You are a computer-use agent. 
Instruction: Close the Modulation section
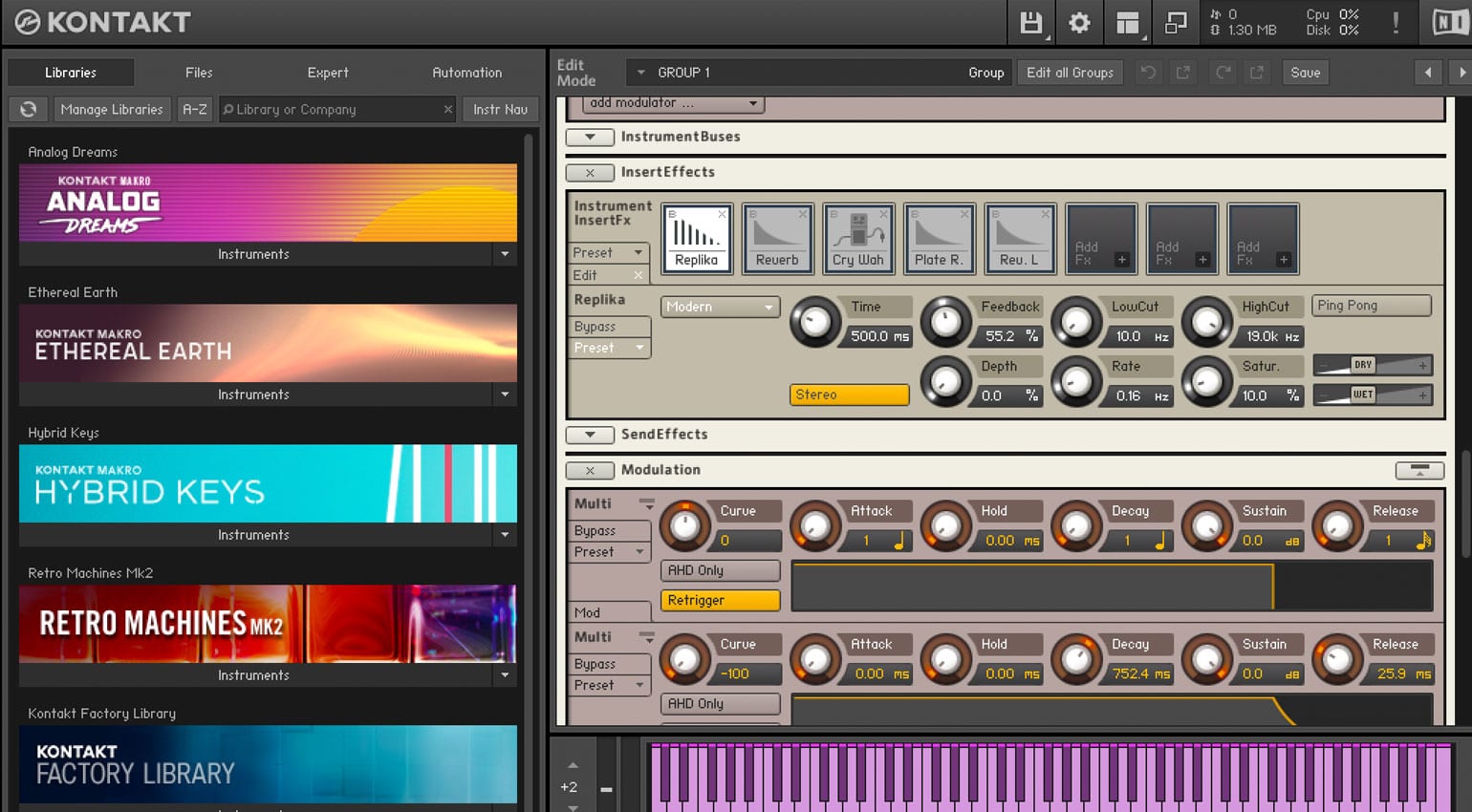[590, 470]
